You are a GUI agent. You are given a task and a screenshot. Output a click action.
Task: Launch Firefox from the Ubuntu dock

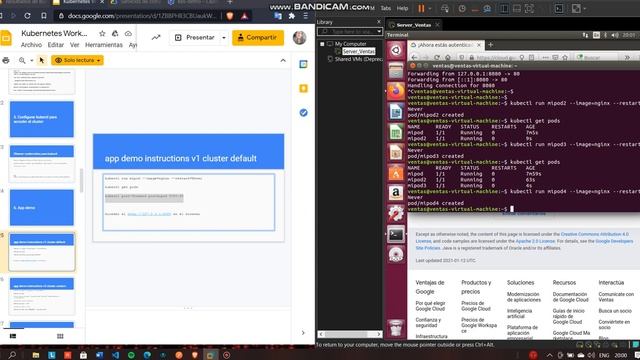(396, 91)
